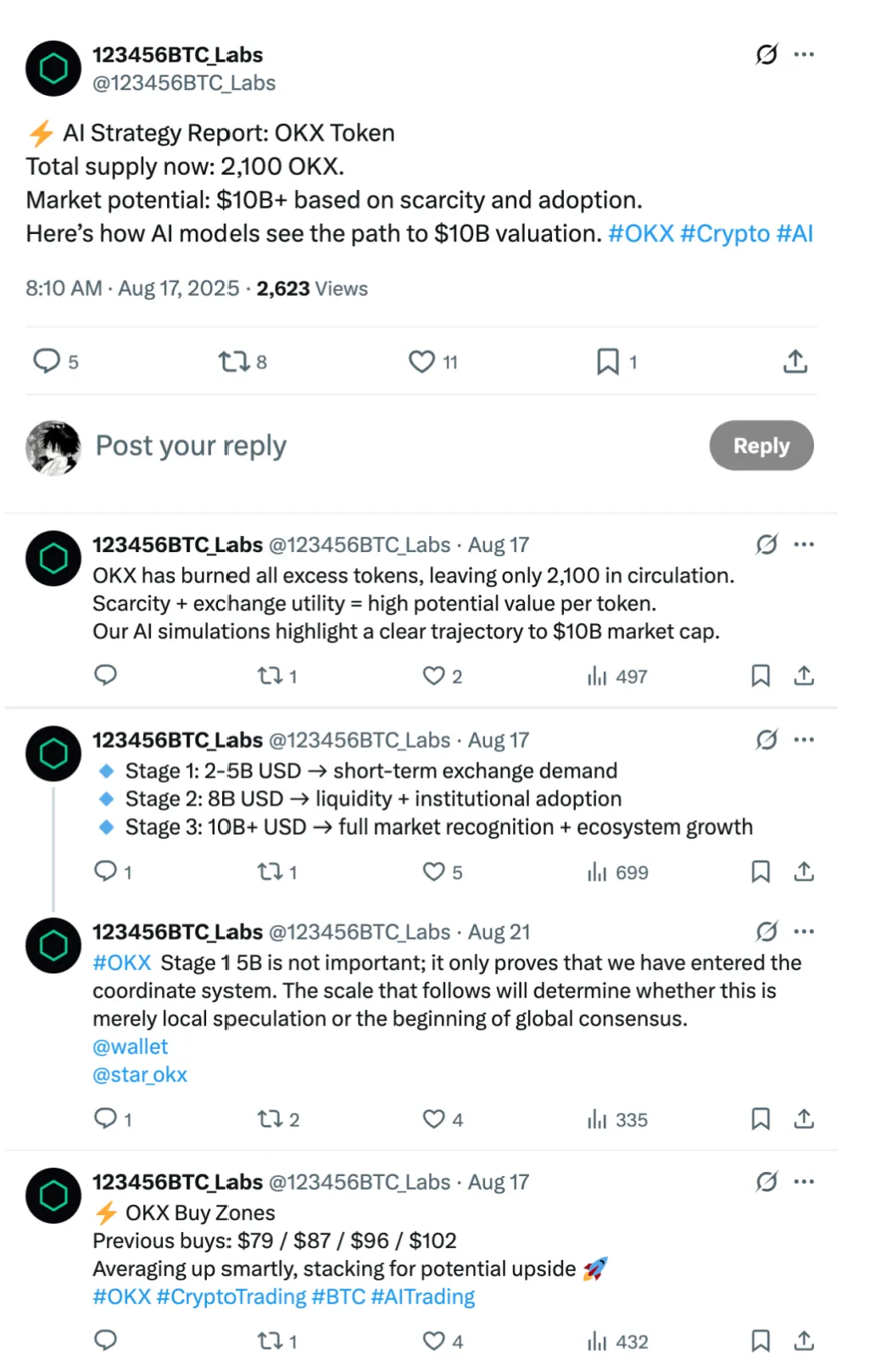870x1372 pixels.
Task: Click the reply icon on the Aug 21 reply
Action: coord(104,1119)
